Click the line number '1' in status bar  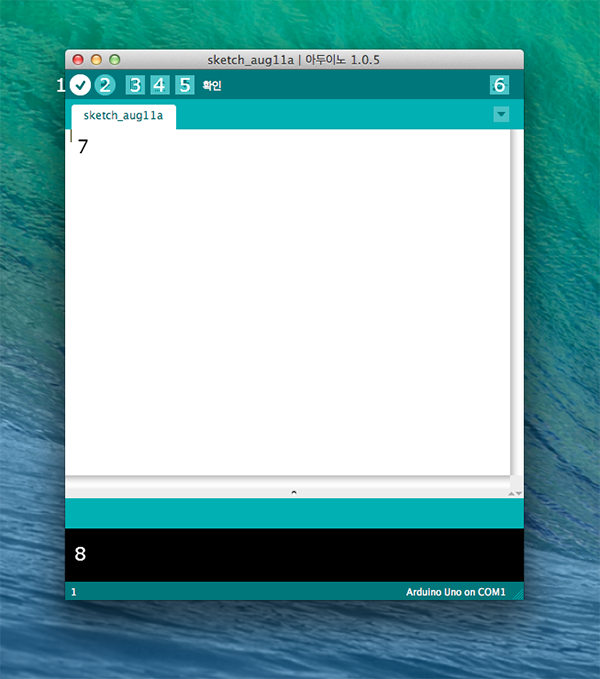pos(74,592)
